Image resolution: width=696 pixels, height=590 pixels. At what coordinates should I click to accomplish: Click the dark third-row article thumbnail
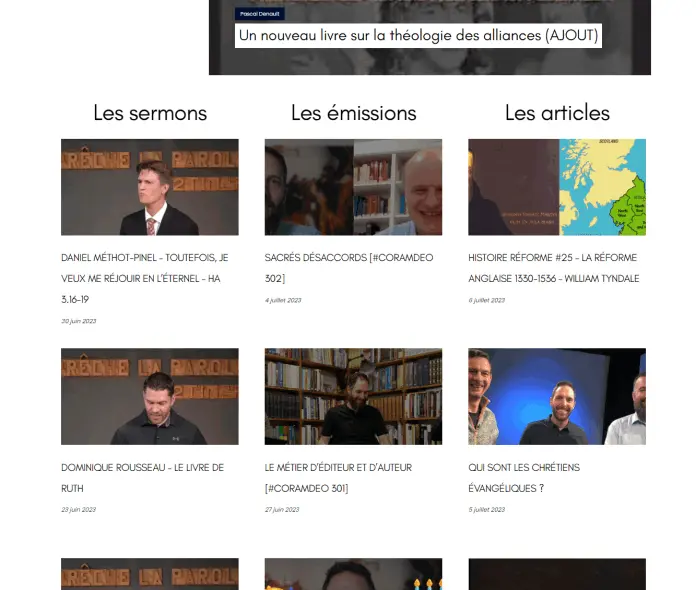pos(557,574)
